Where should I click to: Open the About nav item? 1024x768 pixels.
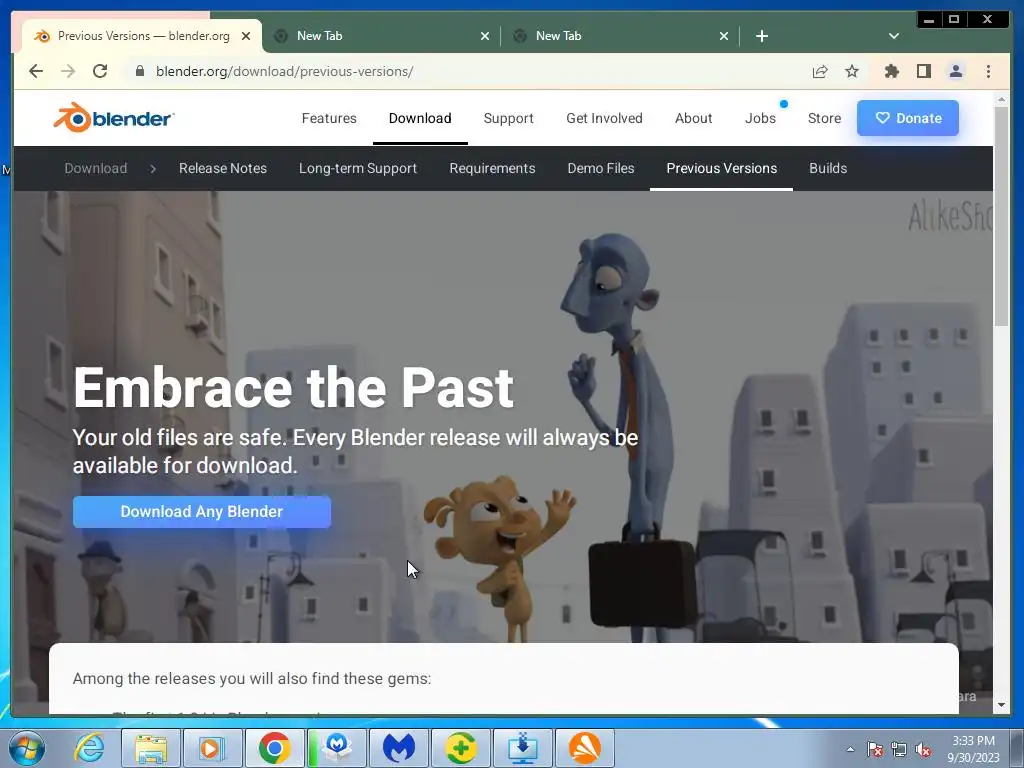coord(694,118)
